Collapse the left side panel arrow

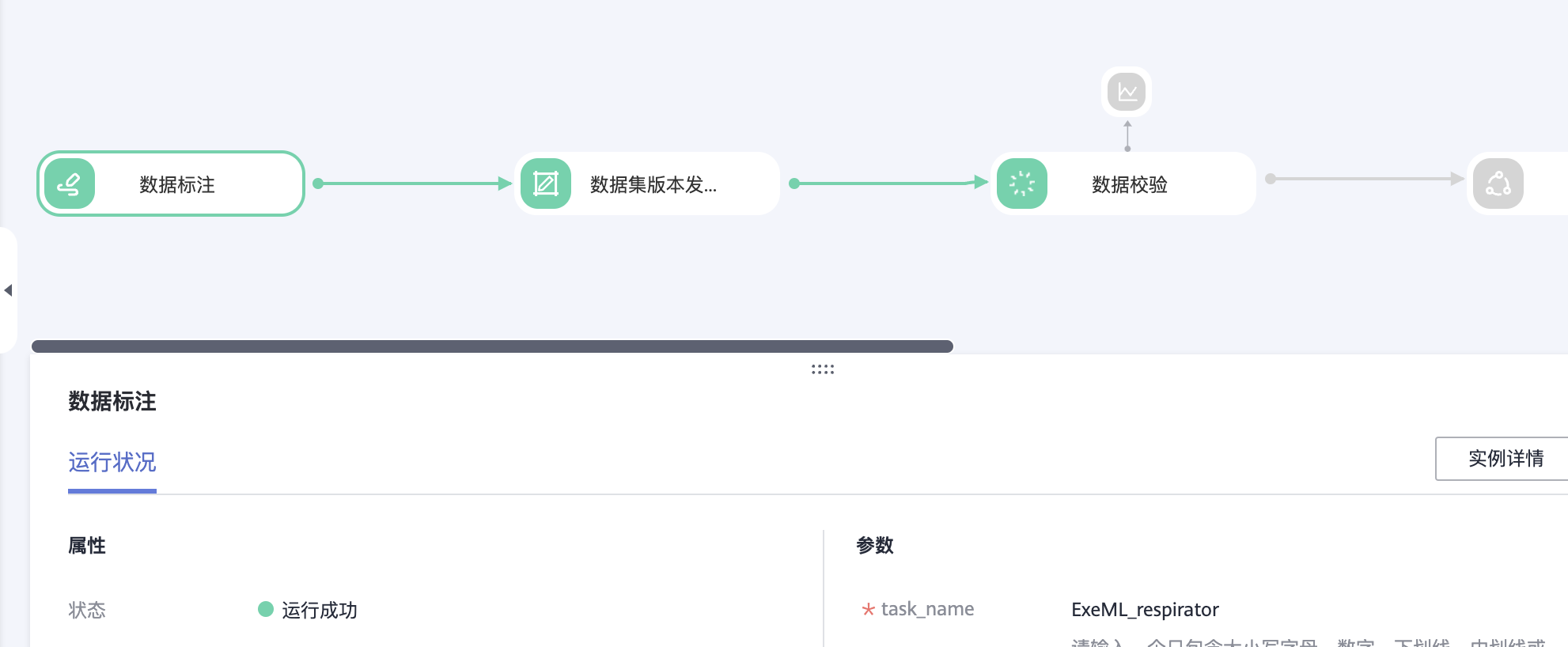click(8, 290)
